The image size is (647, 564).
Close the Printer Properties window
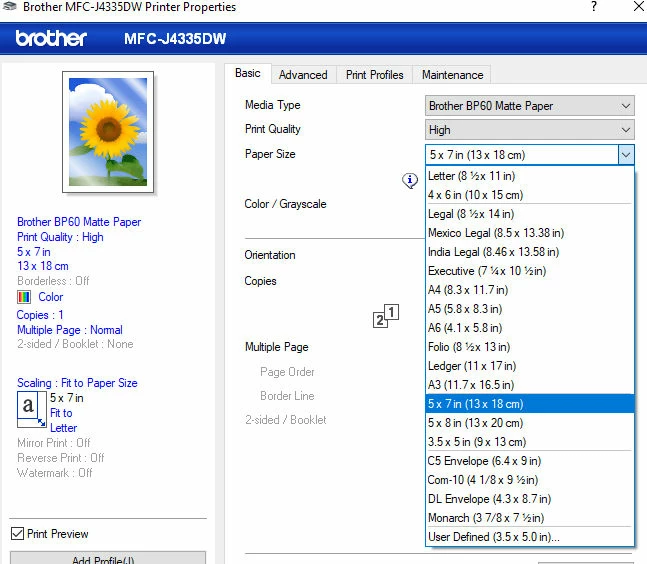[x=639, y=6]
